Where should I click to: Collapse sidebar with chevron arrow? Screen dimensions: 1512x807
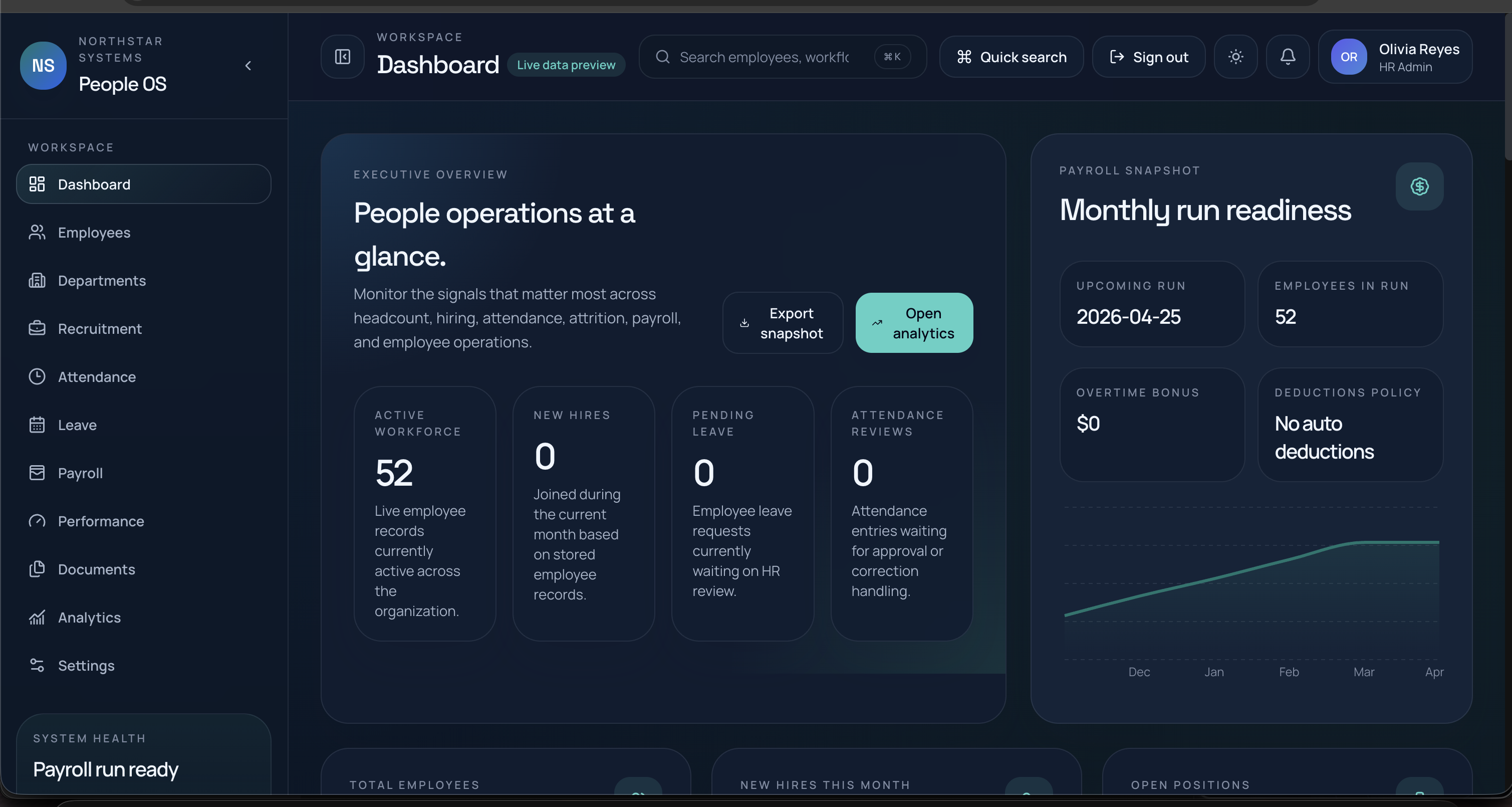[248, 66]
